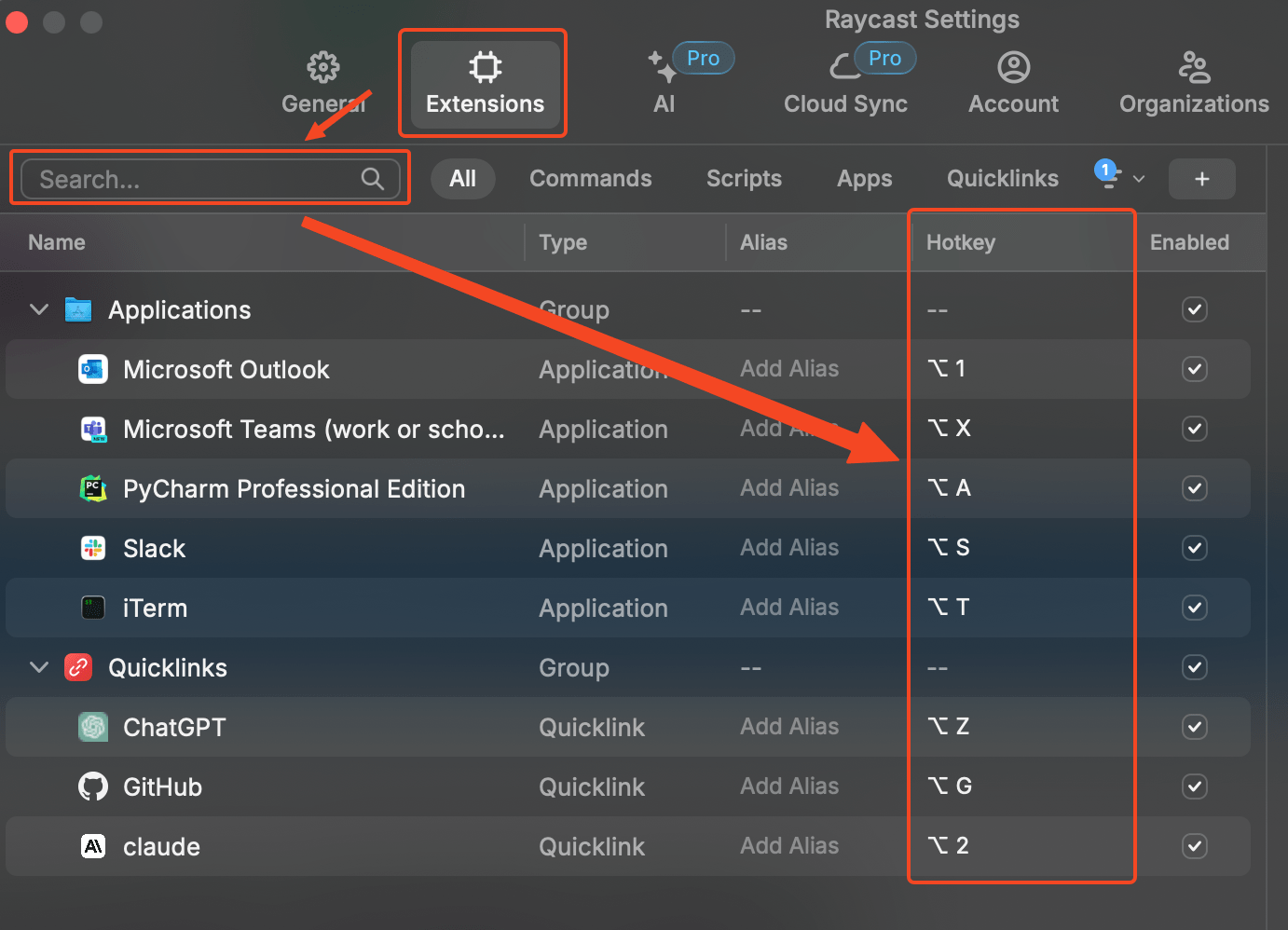Toggle Enabled checkbox for Applications group
Viewport: 1288px width, 930px height.
click(1195, 309)
